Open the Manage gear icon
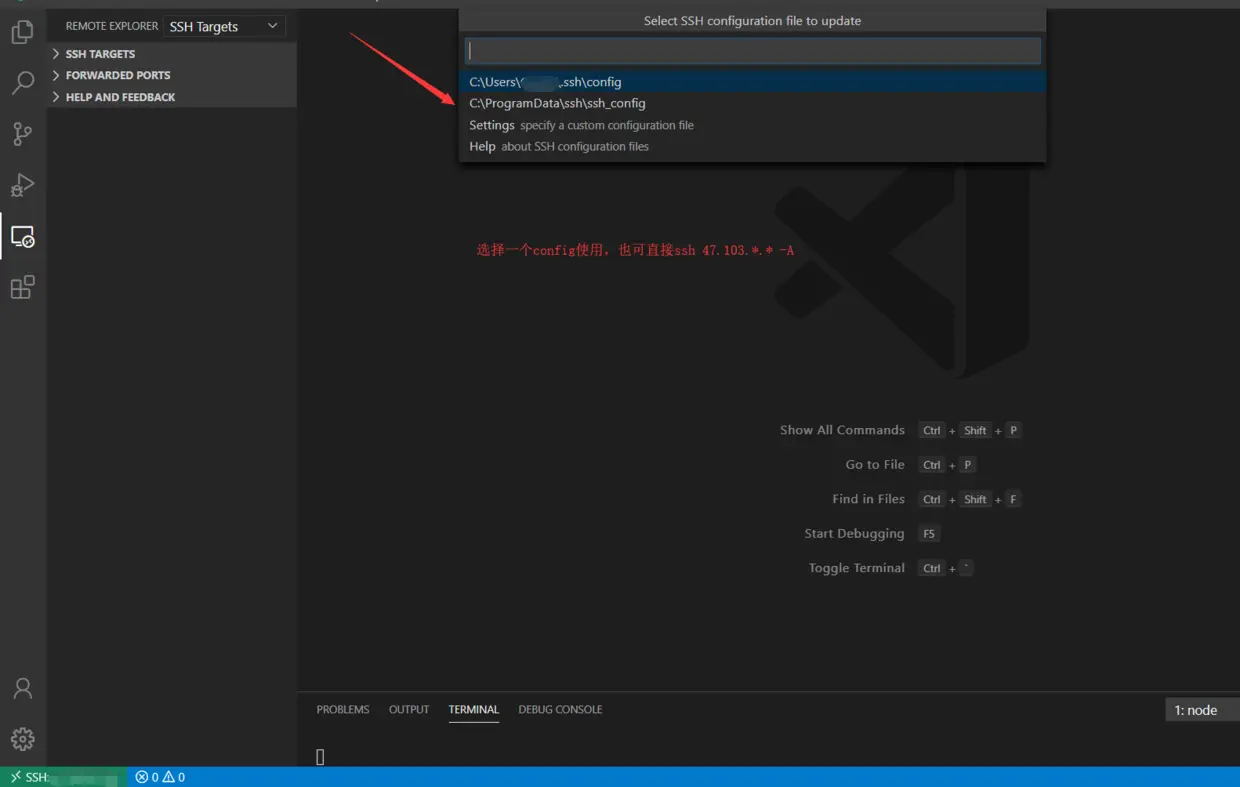The height and width of the screenshot is (787, 1240). click(x=22, y=739)
